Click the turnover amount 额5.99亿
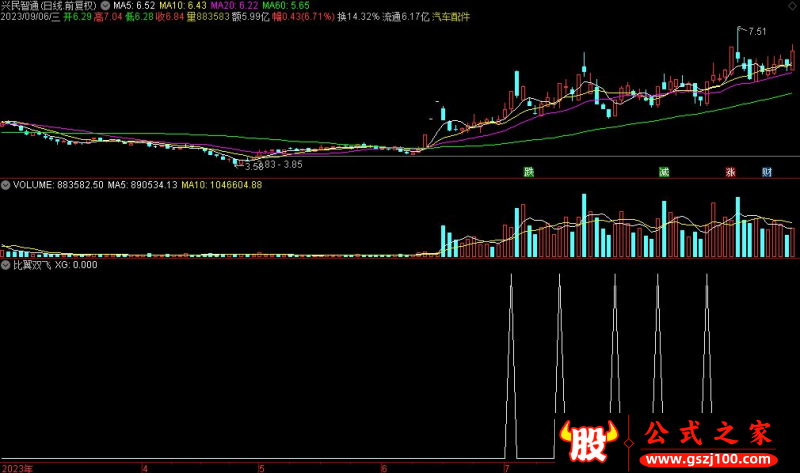 pos(251,17)
